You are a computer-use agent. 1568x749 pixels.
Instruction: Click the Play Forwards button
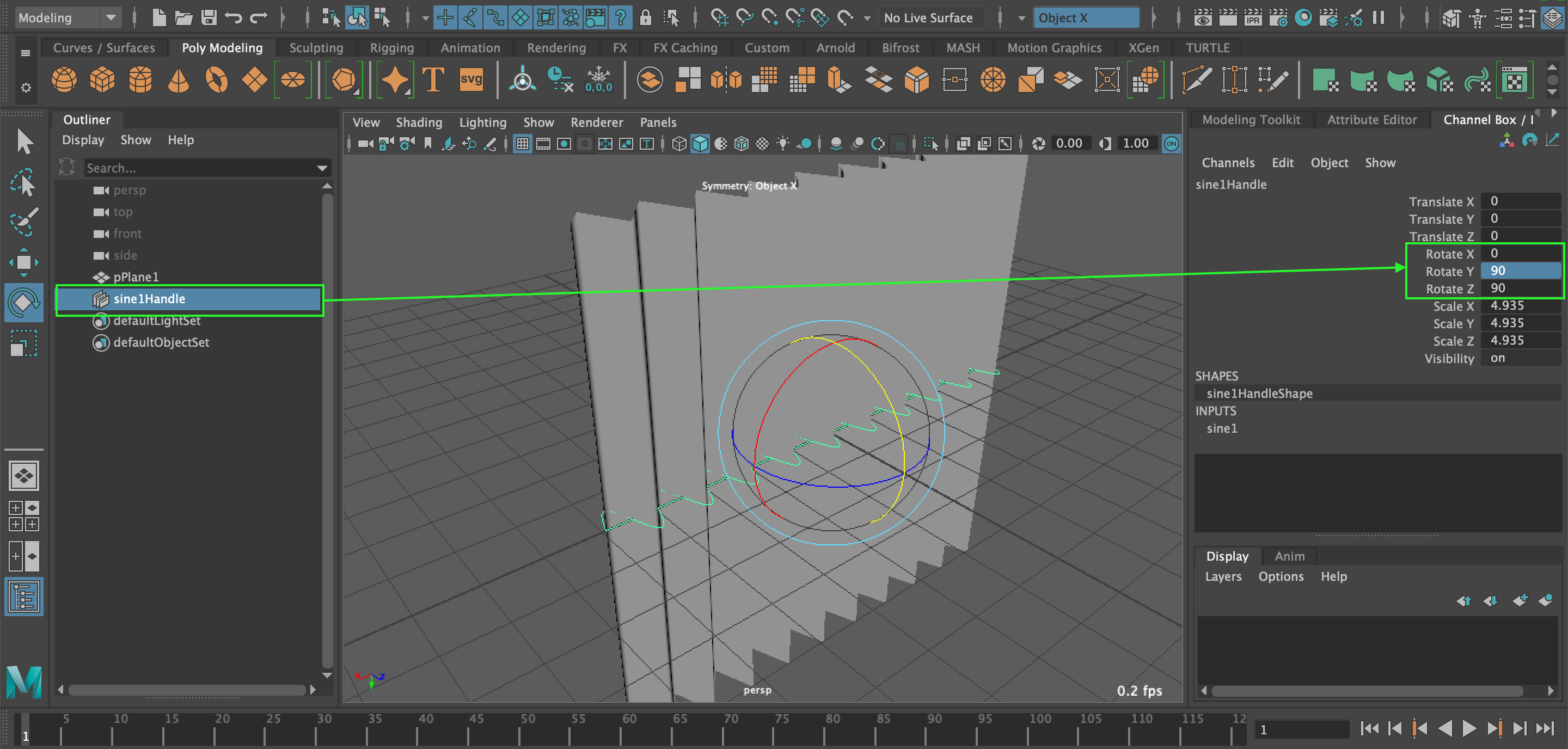(x=1469, y=728)
